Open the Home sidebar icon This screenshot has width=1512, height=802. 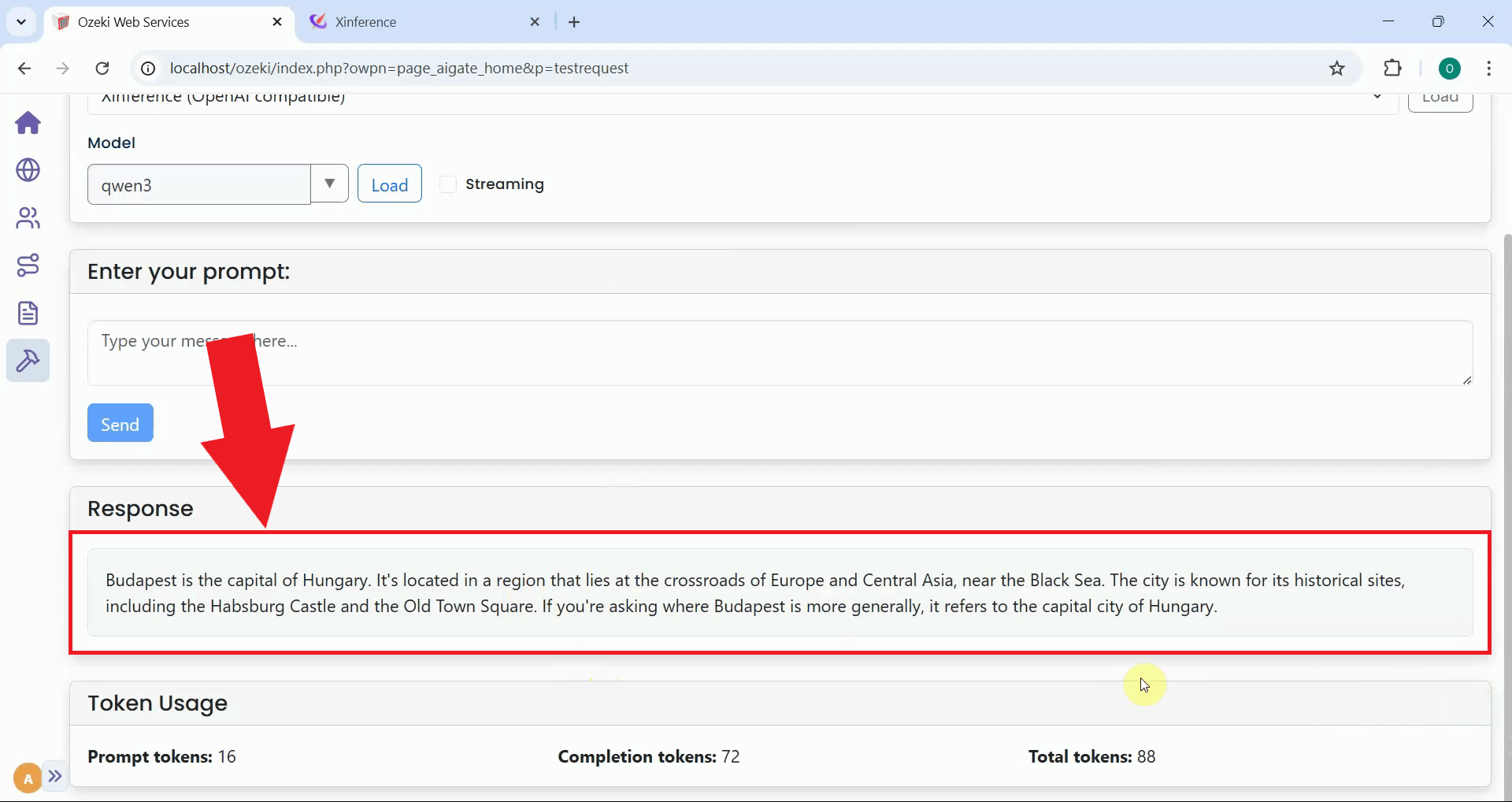click(28, 124)
